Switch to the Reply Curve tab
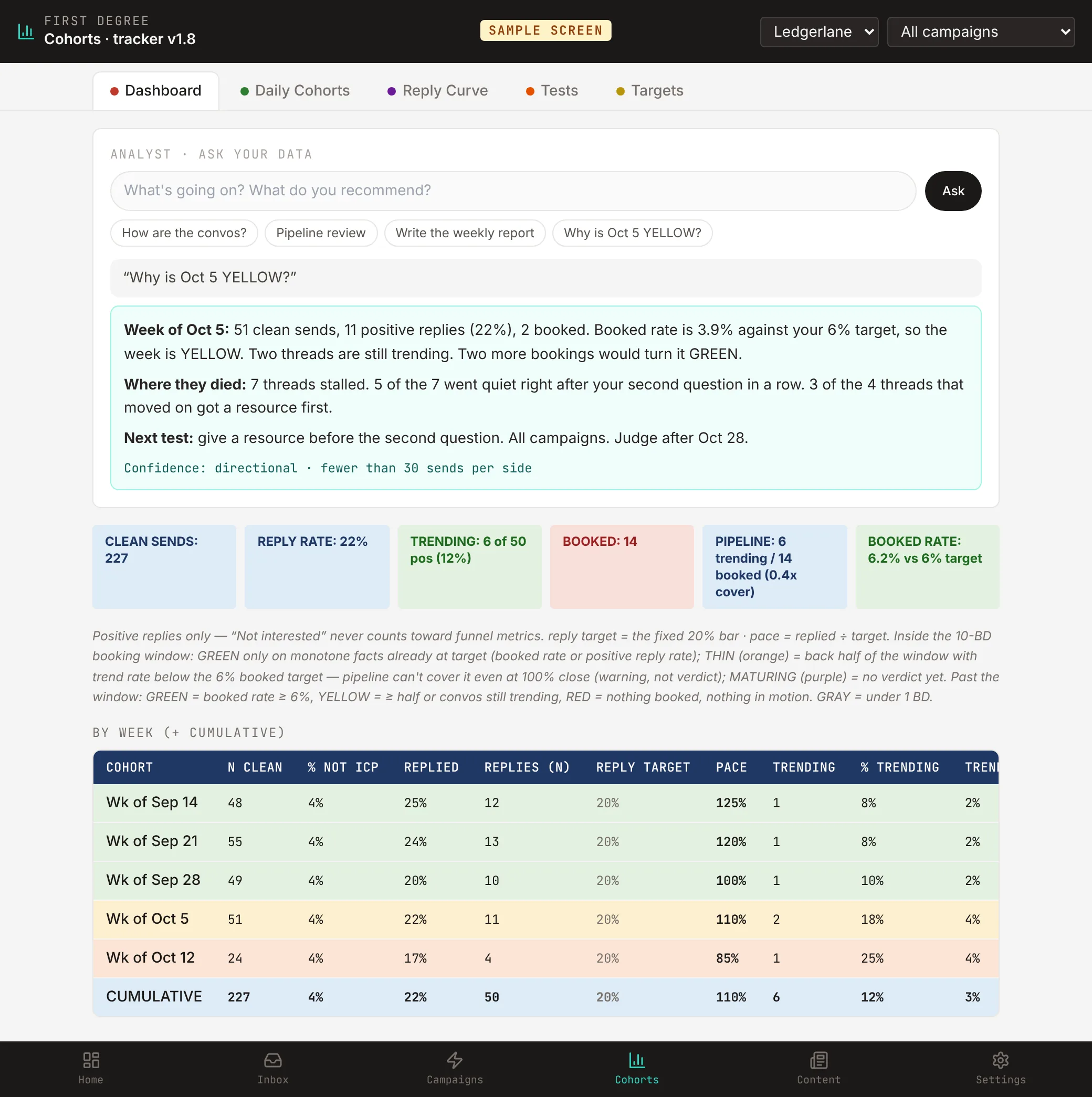This screenshot has height=1097, width=1092. [x=437, y=91]
